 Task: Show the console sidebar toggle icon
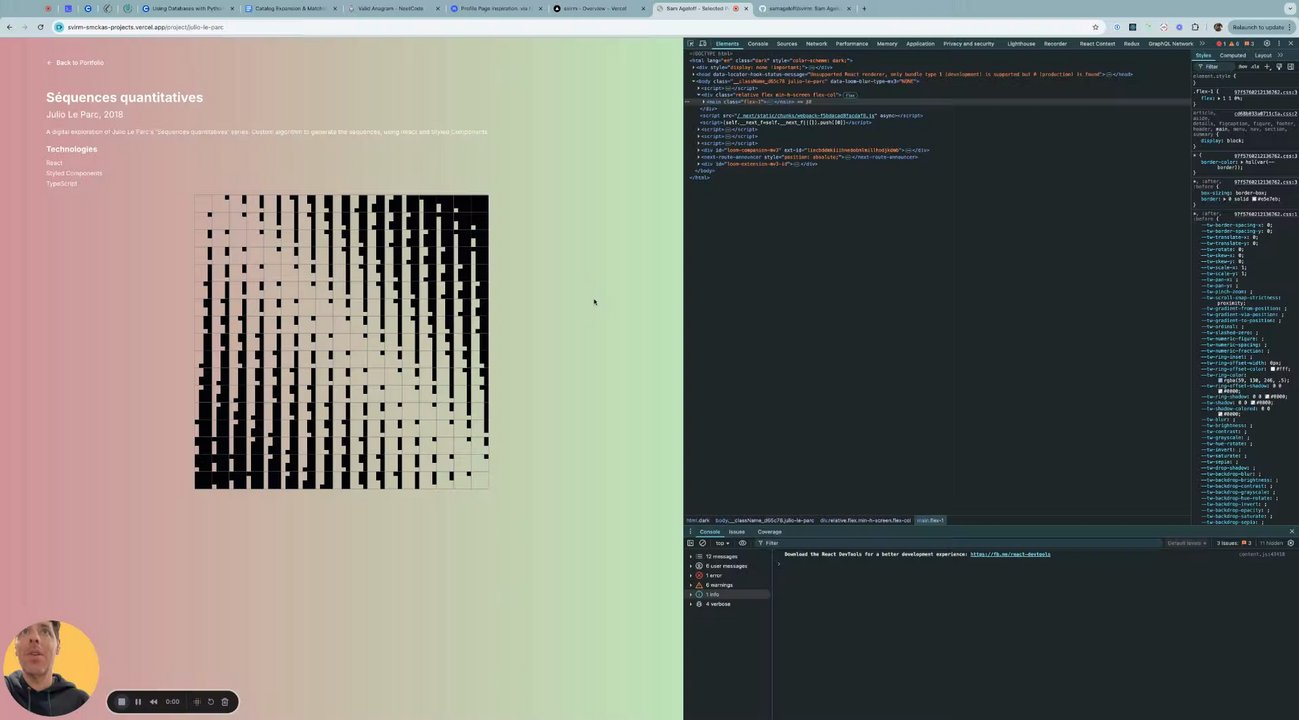point(690,543)
